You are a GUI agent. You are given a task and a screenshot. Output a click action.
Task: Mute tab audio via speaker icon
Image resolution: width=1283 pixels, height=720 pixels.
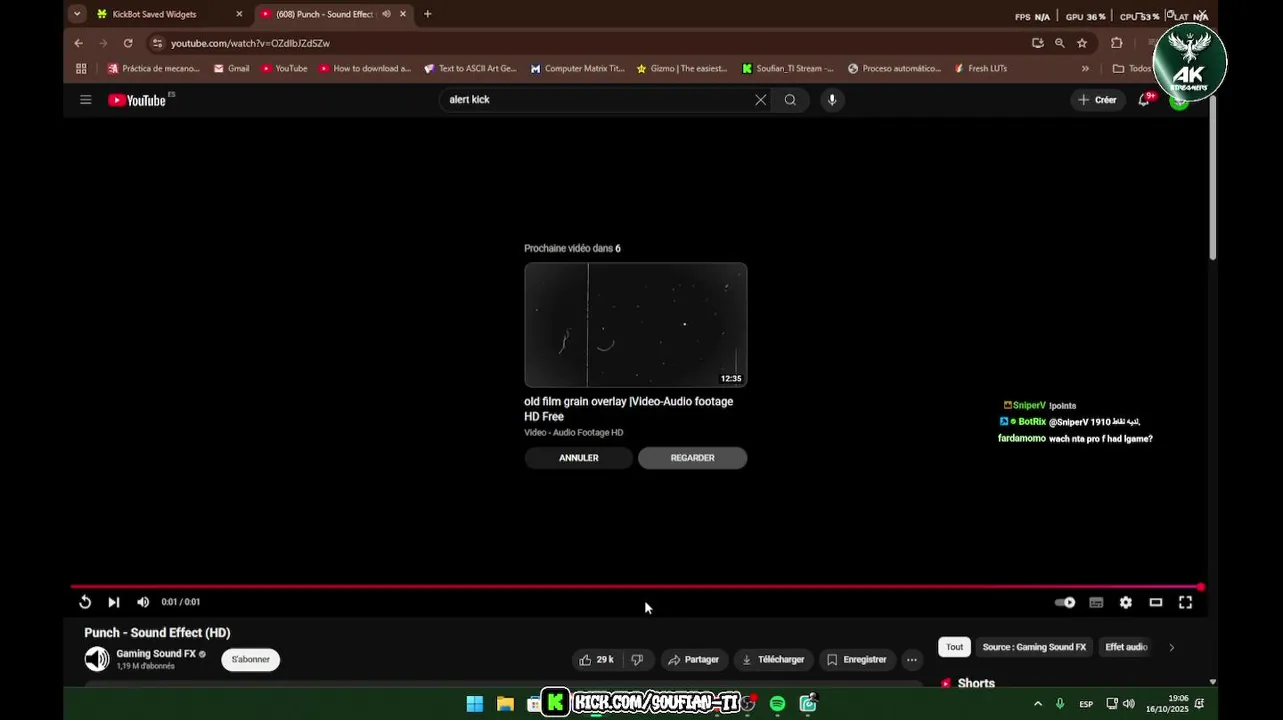[x=386, y=14]
